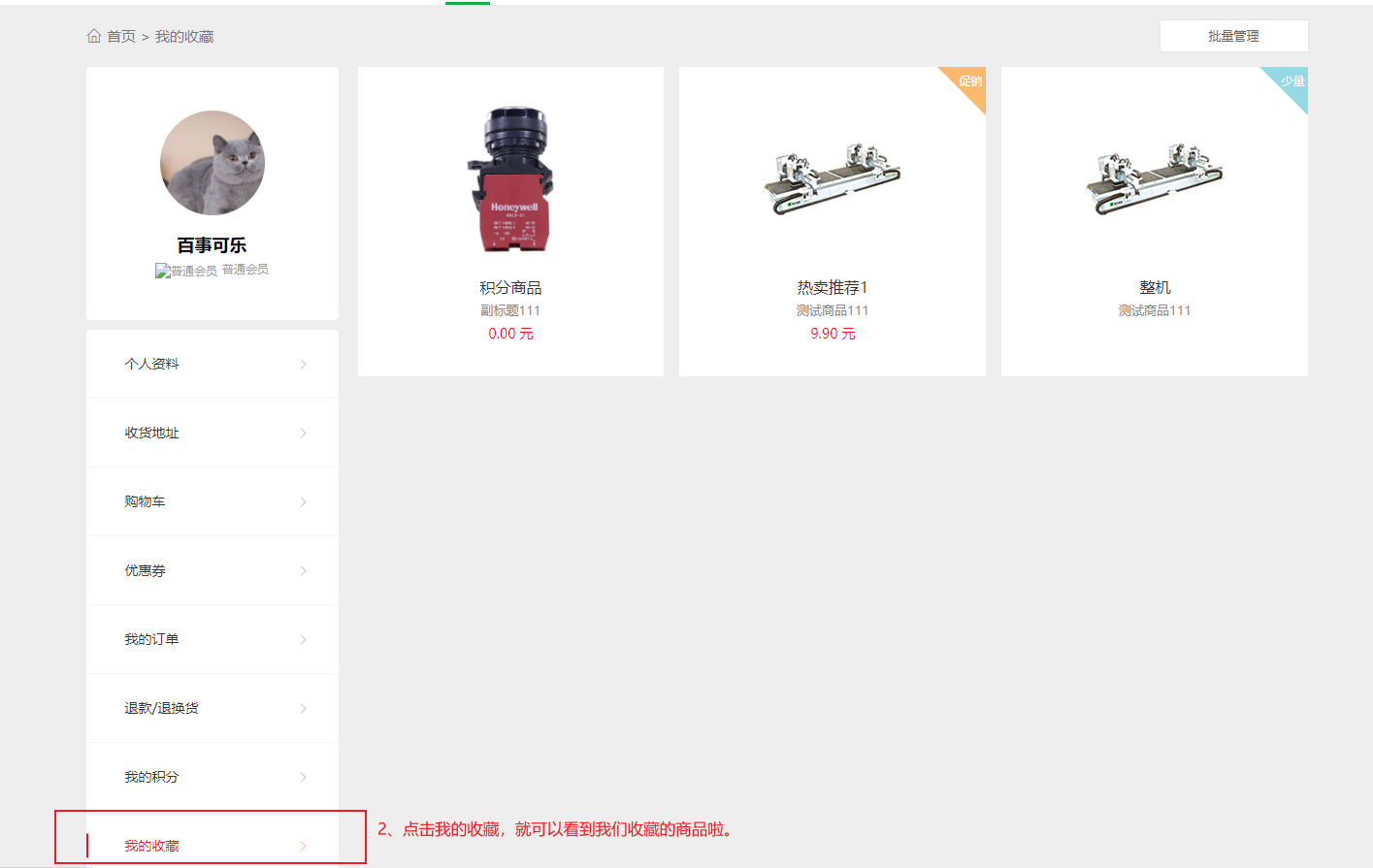Go to 首页 breadcrumb link
This screenshot has width=1373, height=868.
[121, 36]
